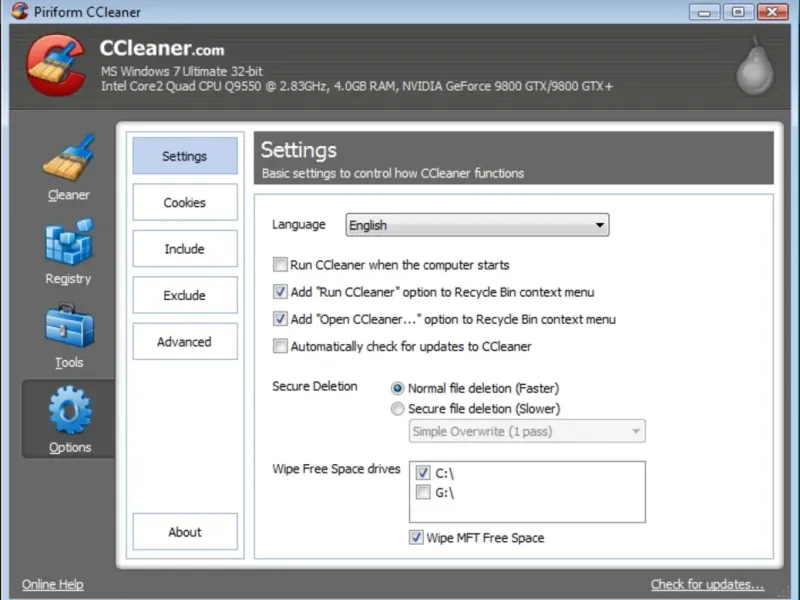The height and width of the screenshot is (600, 800).
Task: Click the Piriform pear logo
Action: pos(755,66)
